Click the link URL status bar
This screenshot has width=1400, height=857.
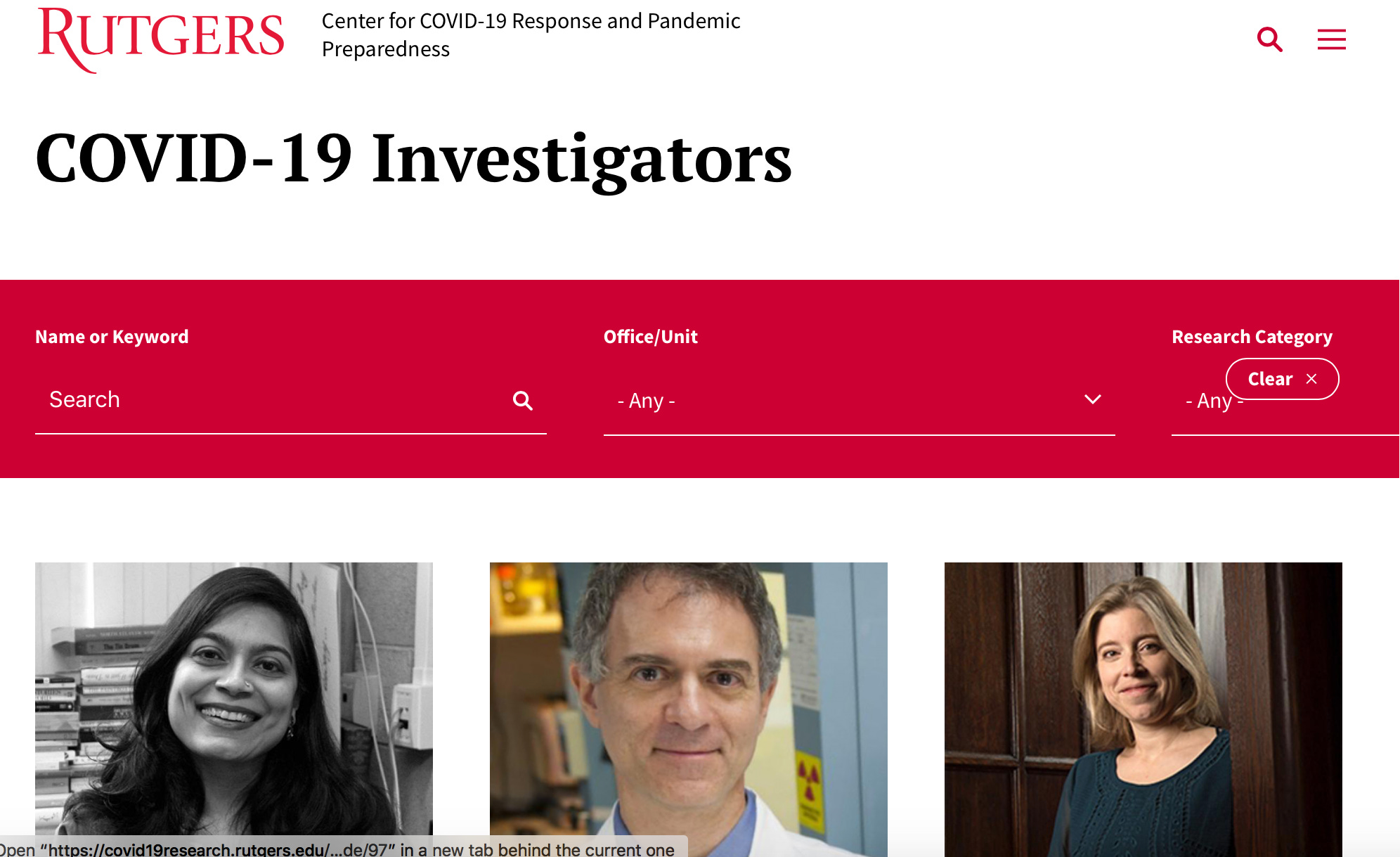[343, 848]
